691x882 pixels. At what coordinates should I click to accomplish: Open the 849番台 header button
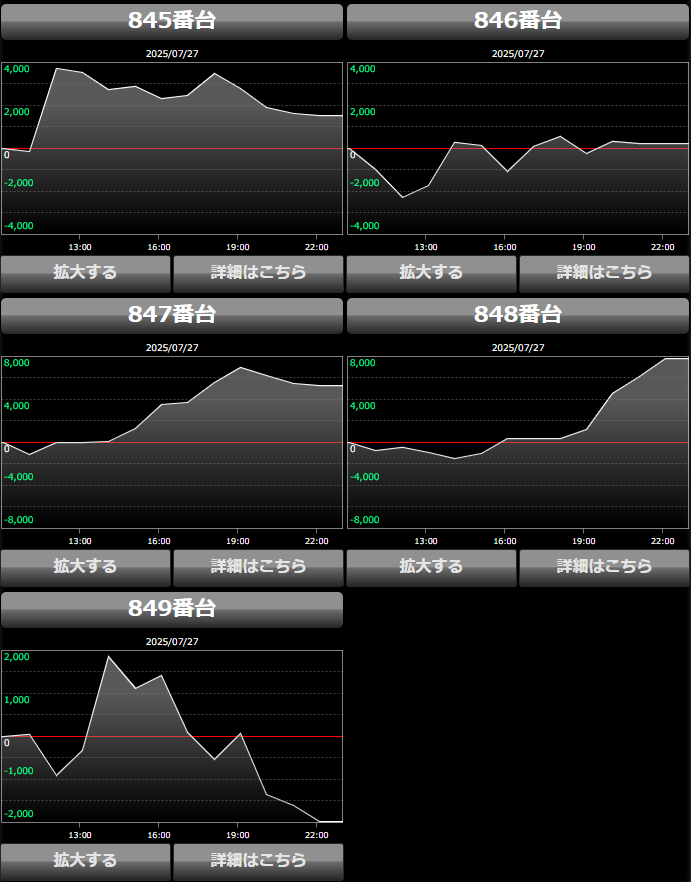[172, 610]
